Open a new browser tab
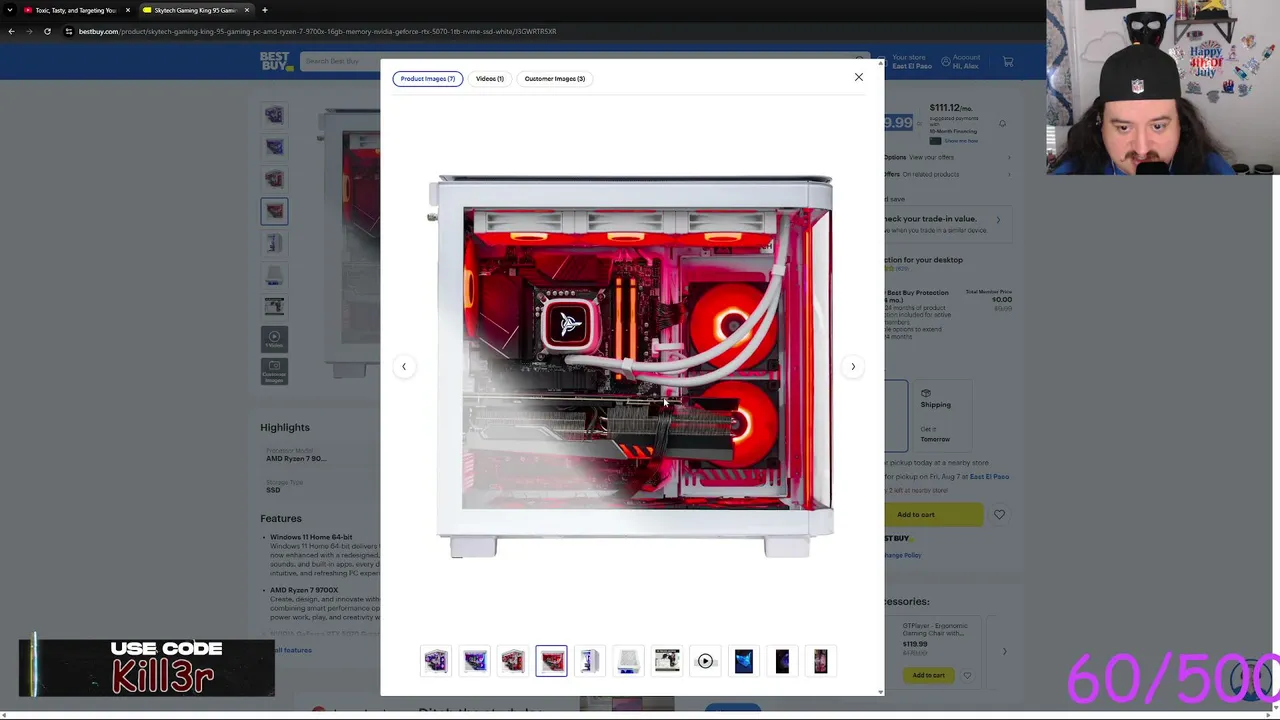 point(264,10)
